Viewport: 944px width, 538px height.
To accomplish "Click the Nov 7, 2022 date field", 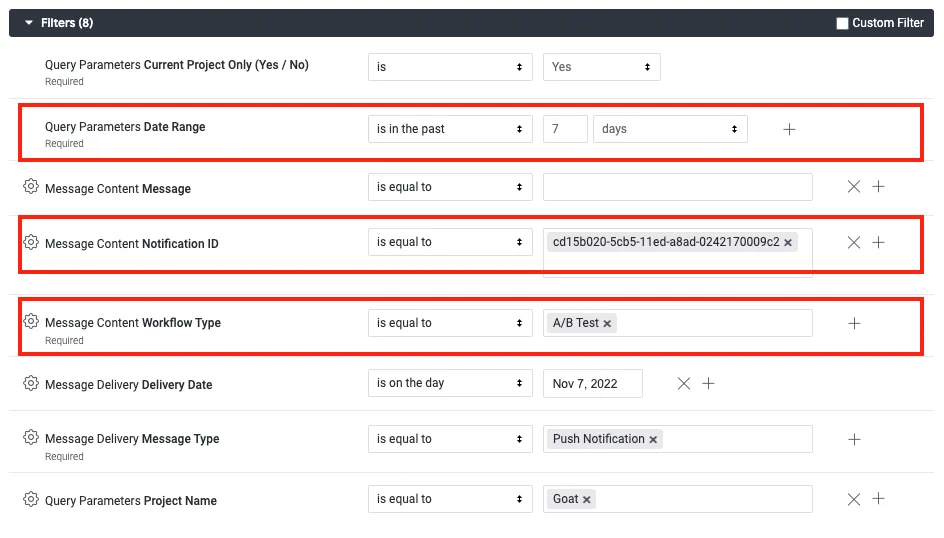I will click(592, 383).
